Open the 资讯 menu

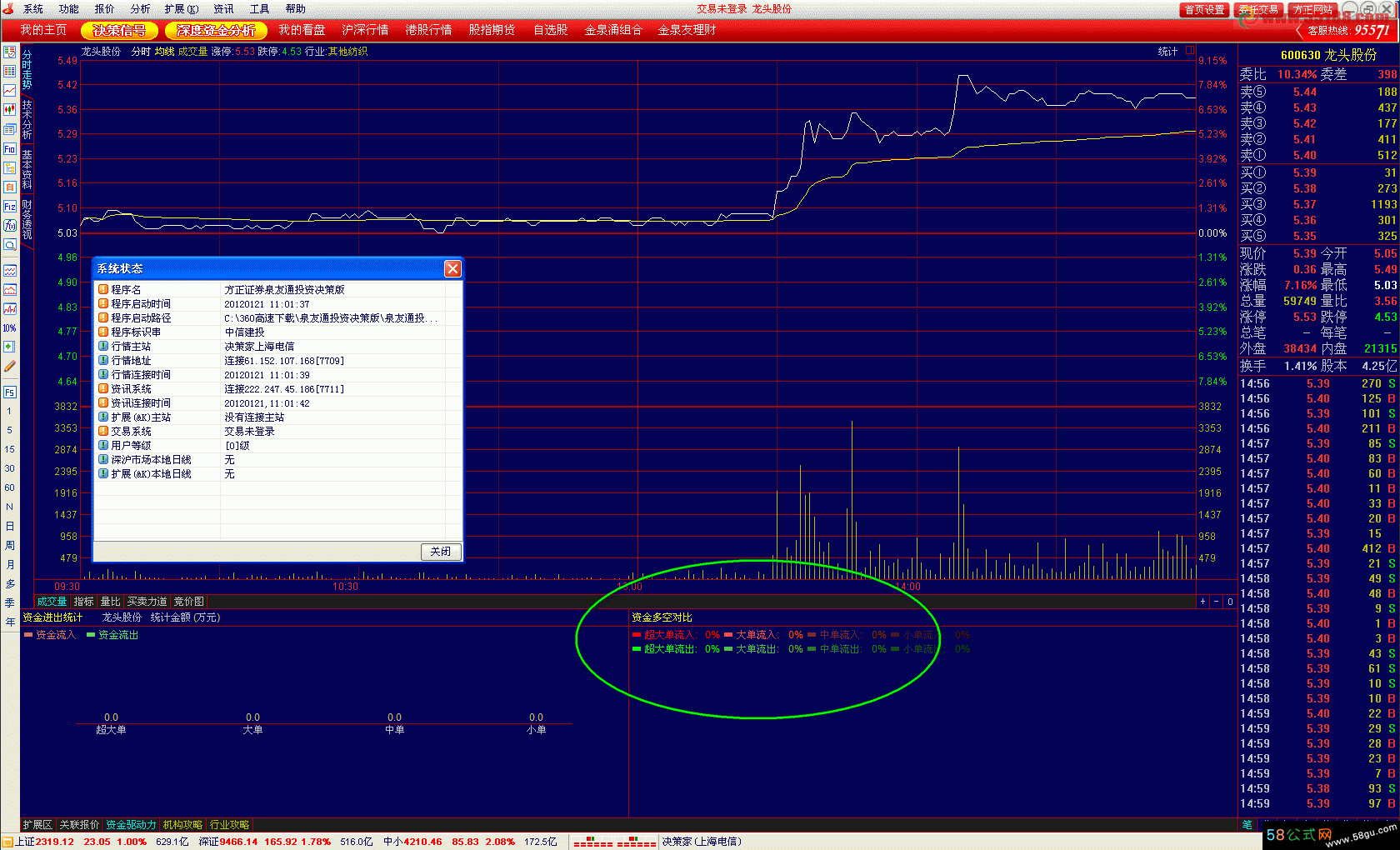point(224,9)
